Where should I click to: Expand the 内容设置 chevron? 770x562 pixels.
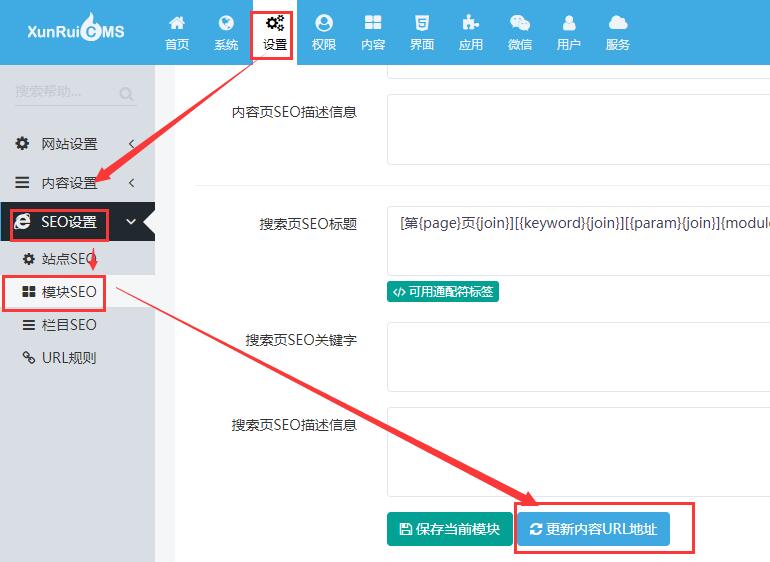click(131, 183)
